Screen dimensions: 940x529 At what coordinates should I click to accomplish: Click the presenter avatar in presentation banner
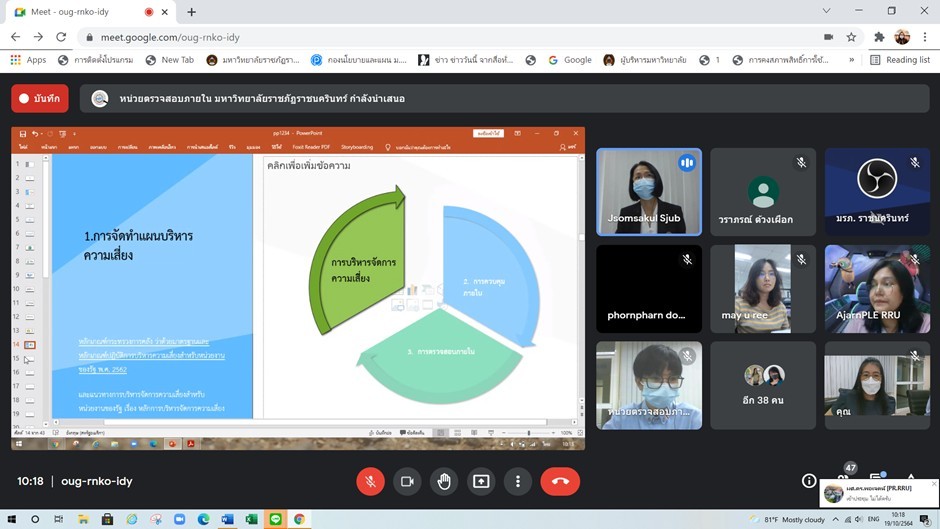tap(100, 98)
